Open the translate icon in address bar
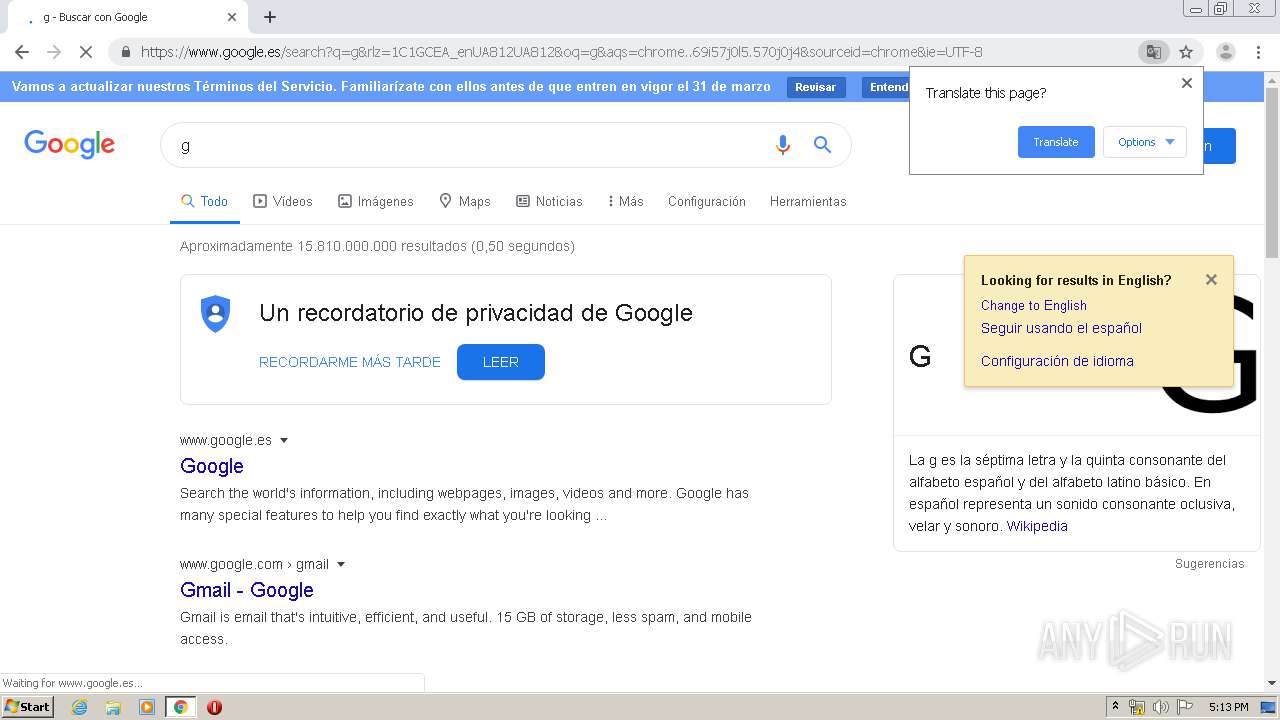1280x720 pixels. tap(1153, 52)
